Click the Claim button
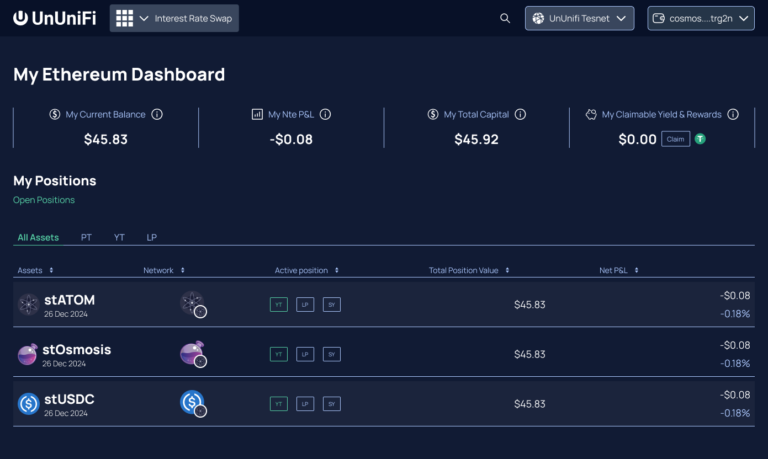The height and width of the screenshot is (459, 768). (675, 139)
